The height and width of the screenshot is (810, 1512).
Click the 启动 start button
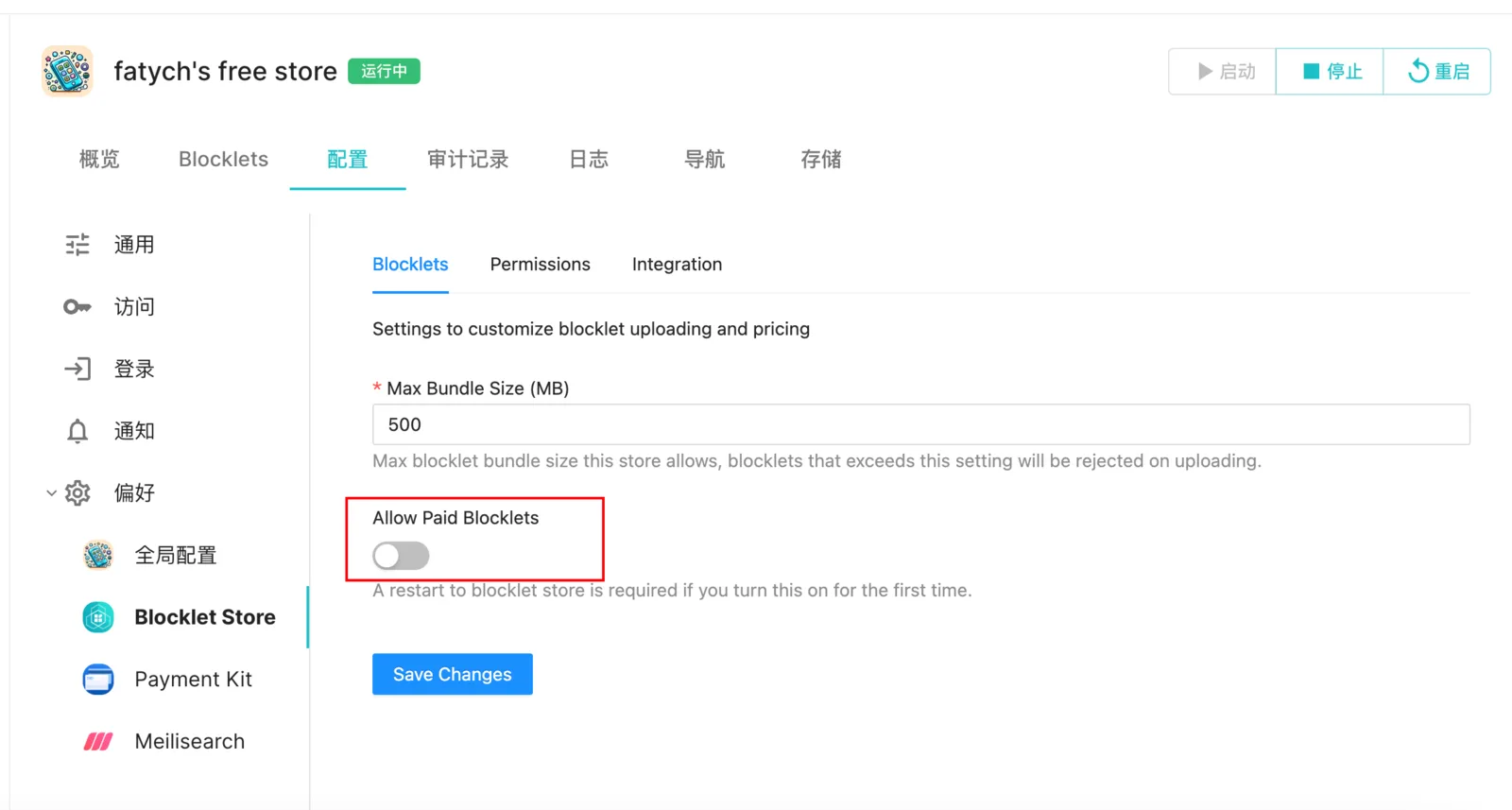[x=1223, y=72]
